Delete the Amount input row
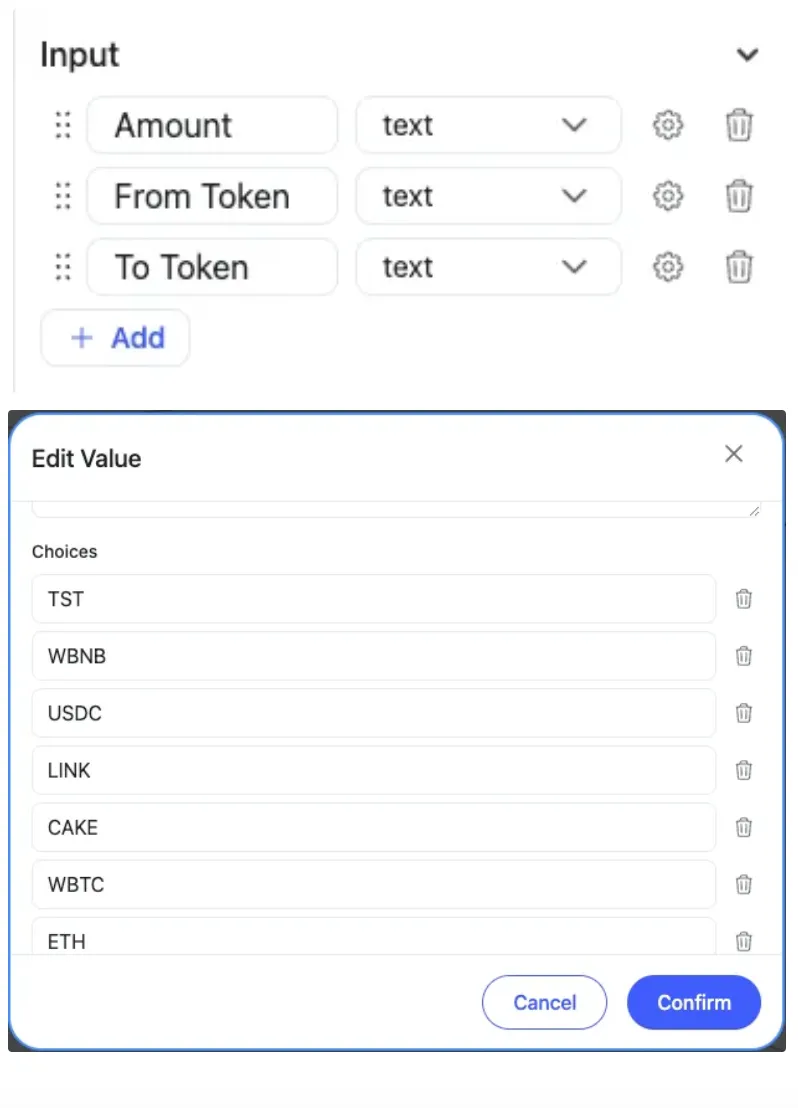Screen dimensions: 798x1108 (739, 126)
